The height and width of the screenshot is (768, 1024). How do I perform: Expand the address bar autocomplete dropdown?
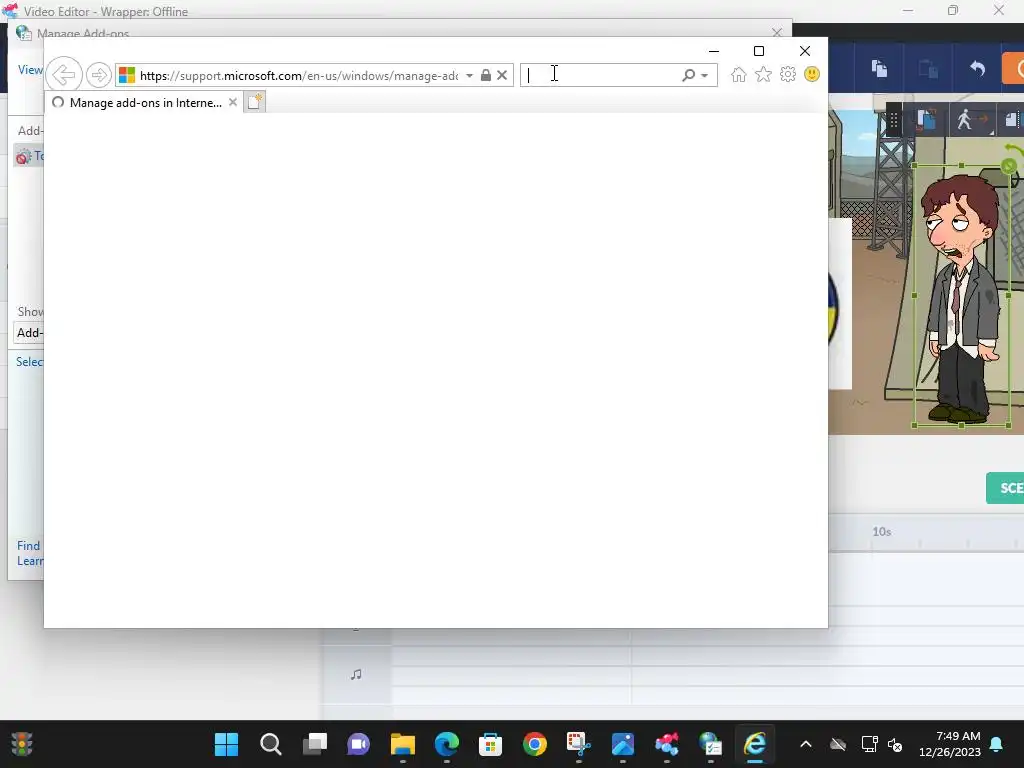(x=469, y=76)
